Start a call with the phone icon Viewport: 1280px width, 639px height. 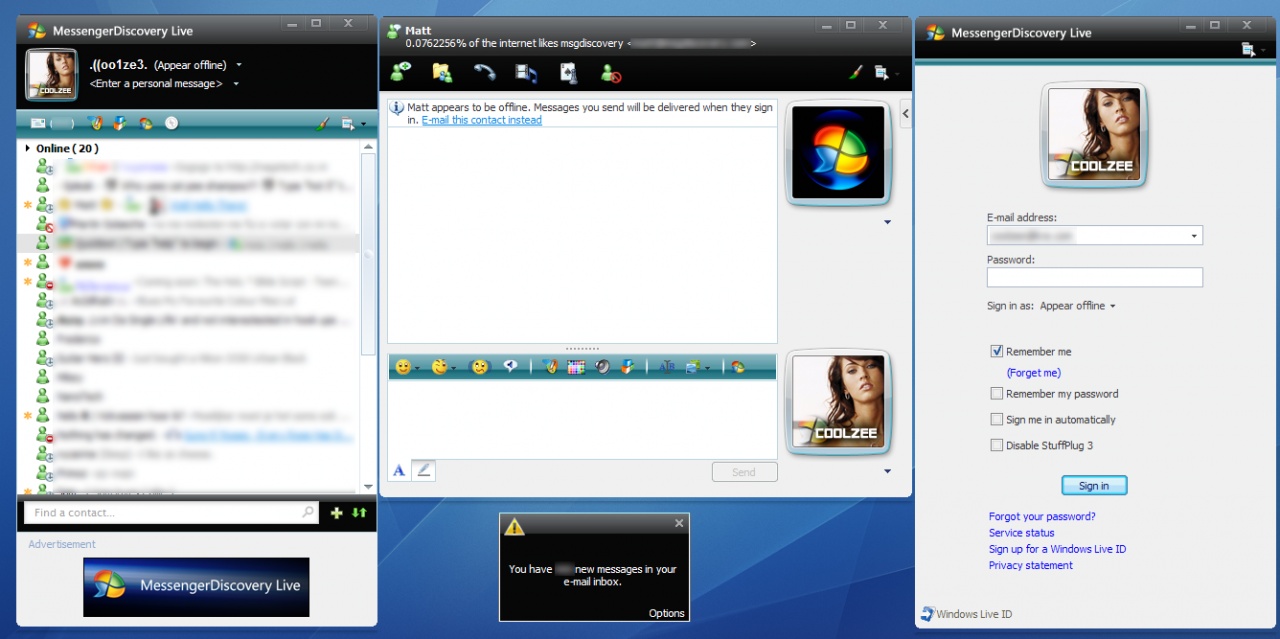click(484, 72)
